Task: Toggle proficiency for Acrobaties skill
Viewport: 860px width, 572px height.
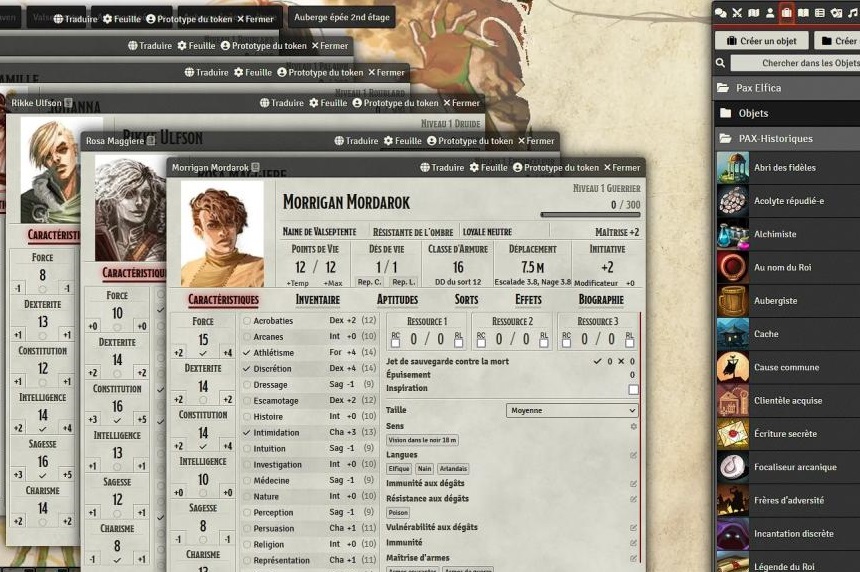Action: (x=247, y=321)
